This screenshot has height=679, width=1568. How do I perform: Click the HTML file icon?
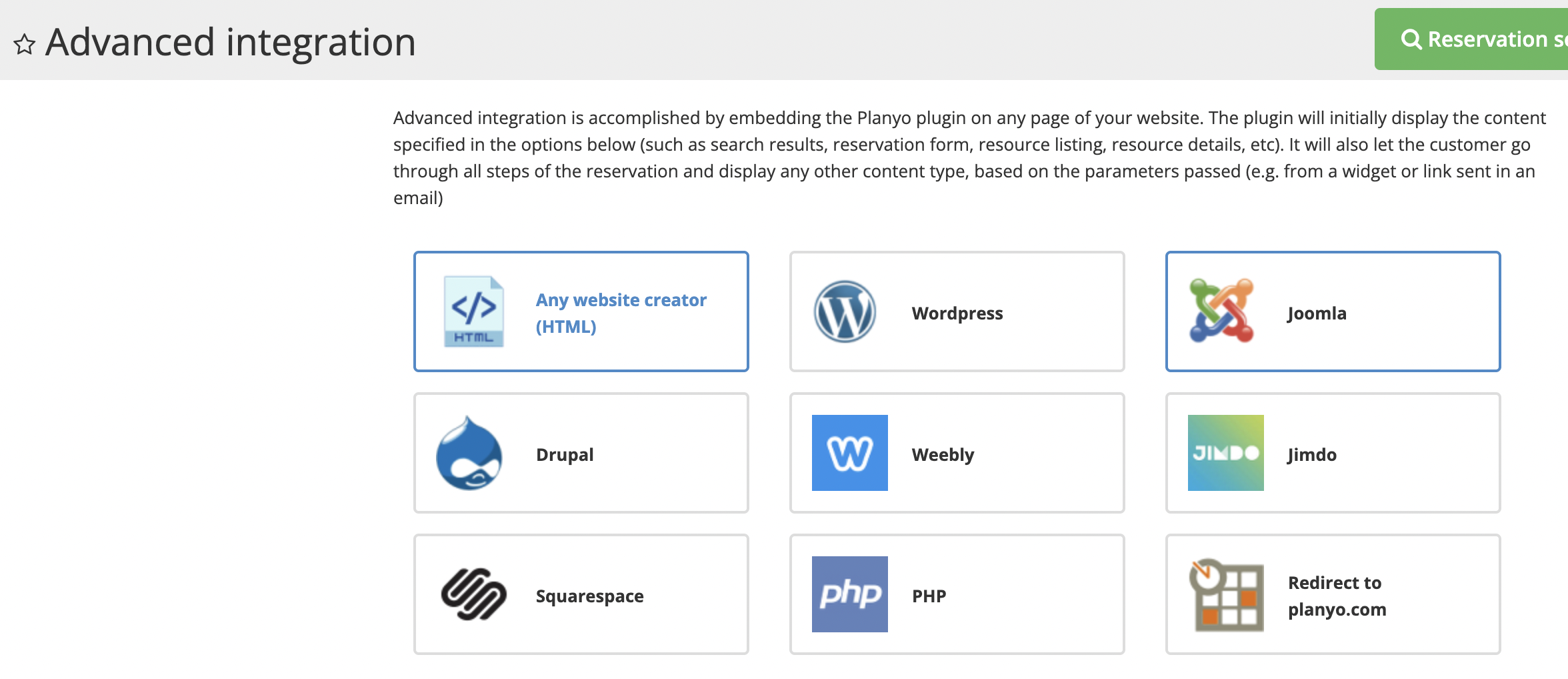pos(473,311)
